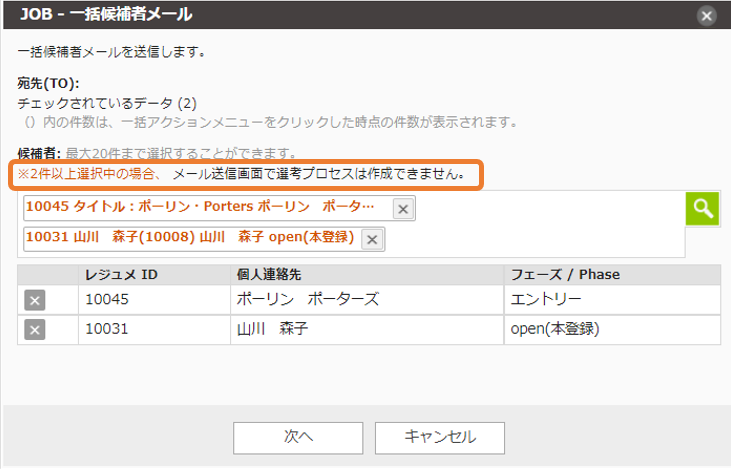Click the ポーリン ポーターズ contact cell
The image size is (731, 469).
(367, 300)
